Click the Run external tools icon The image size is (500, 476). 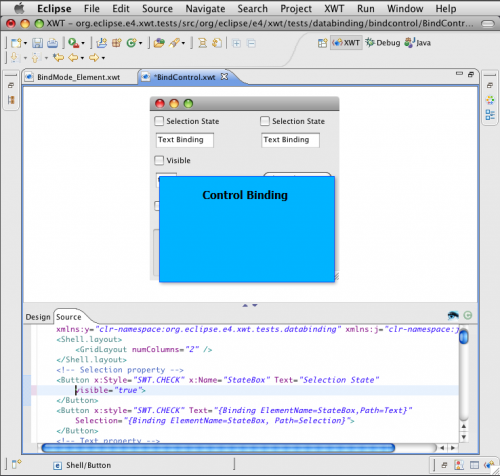point(73,43)
